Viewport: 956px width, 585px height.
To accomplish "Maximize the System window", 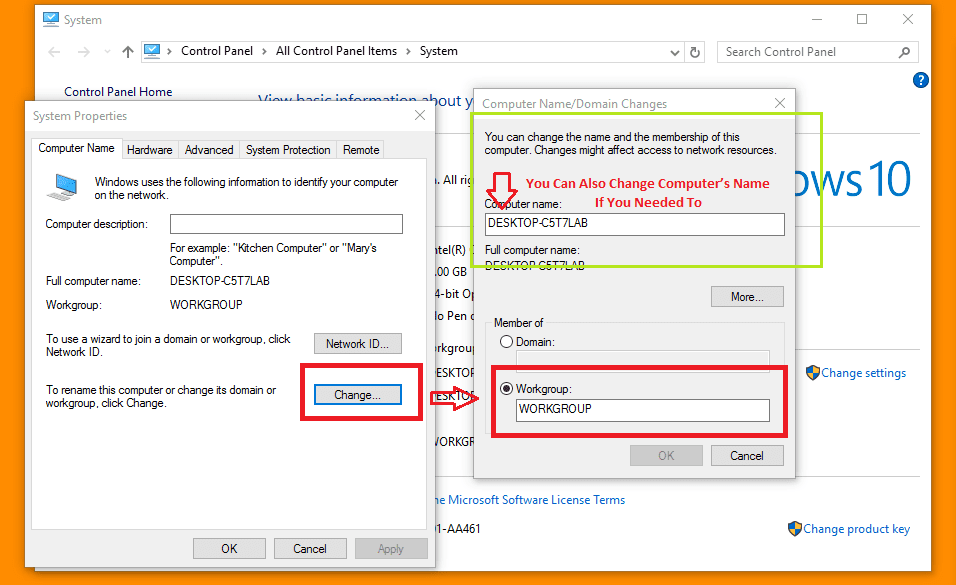I will (862, 20).
